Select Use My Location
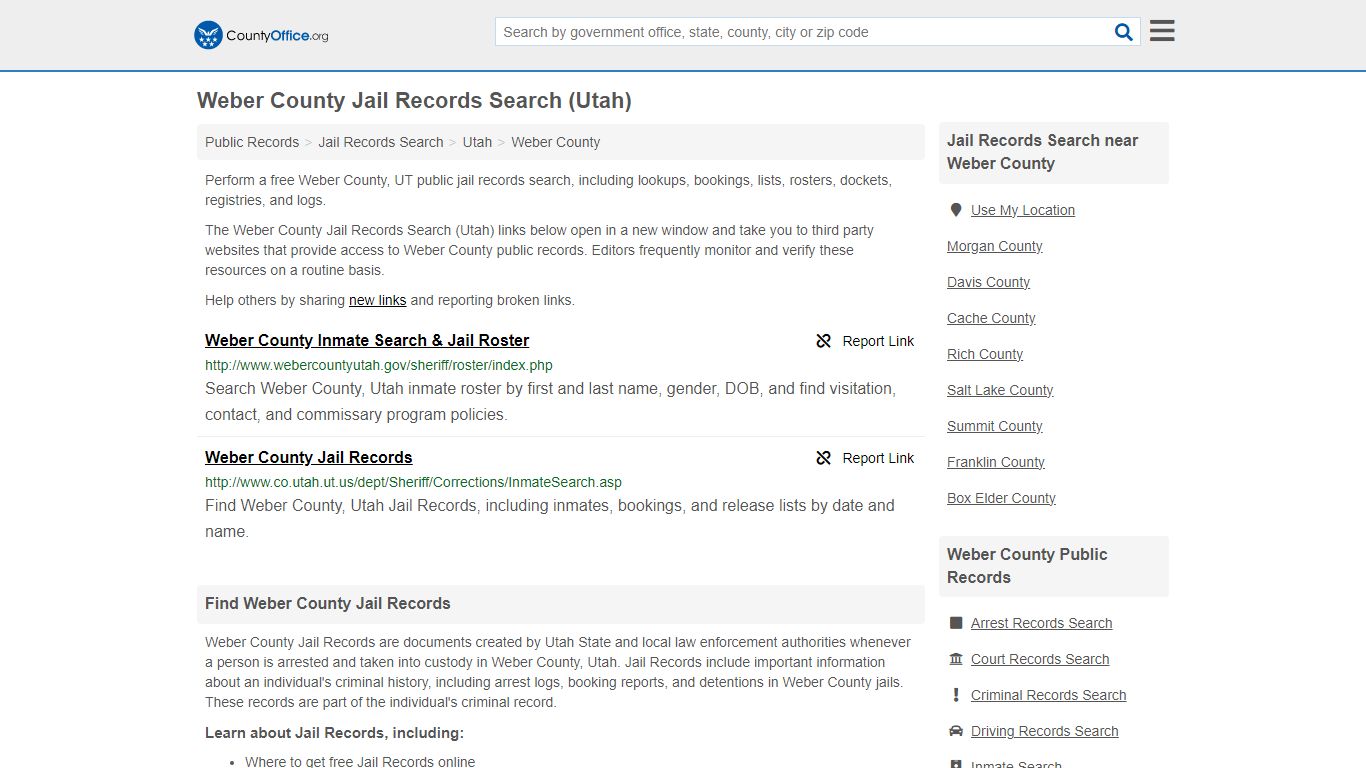The width and height of the screenshot is (1366, 768). [1023, 210]
